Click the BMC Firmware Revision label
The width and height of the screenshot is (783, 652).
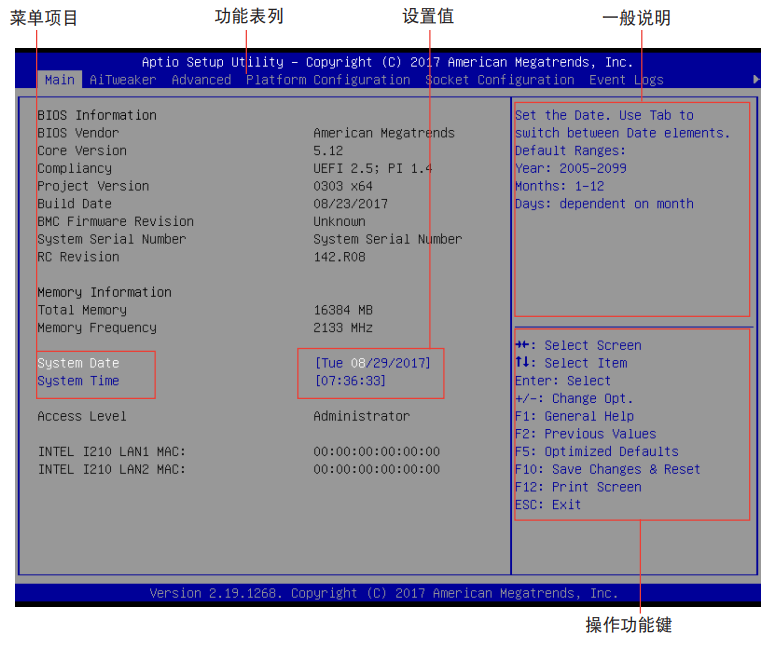115,222
